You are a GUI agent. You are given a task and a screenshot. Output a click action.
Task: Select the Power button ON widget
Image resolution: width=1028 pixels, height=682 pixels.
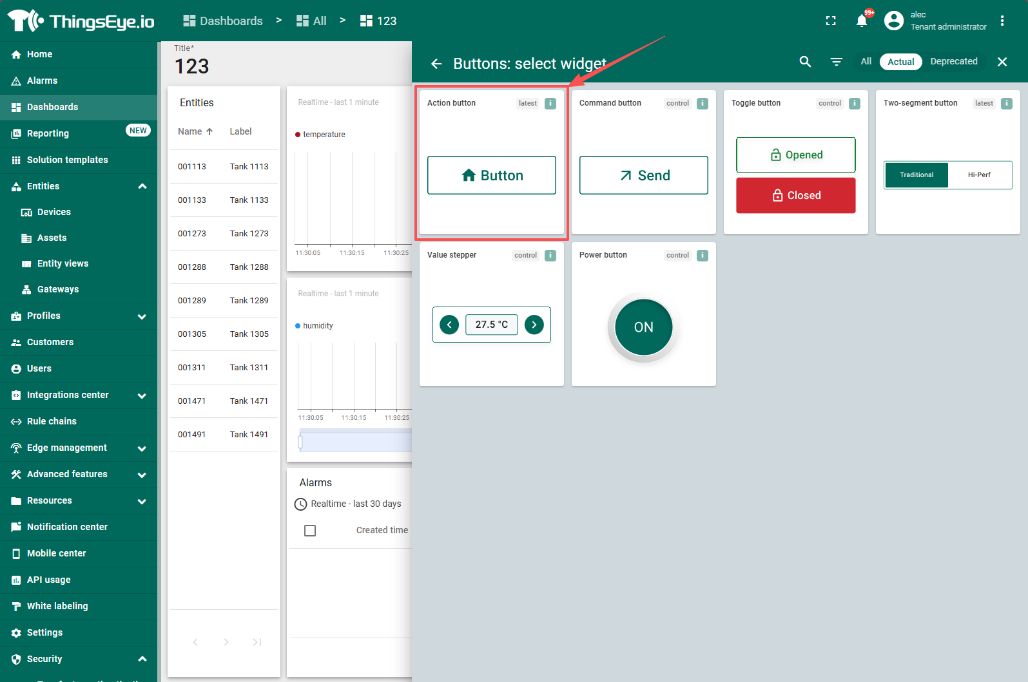tap(643, 327)
